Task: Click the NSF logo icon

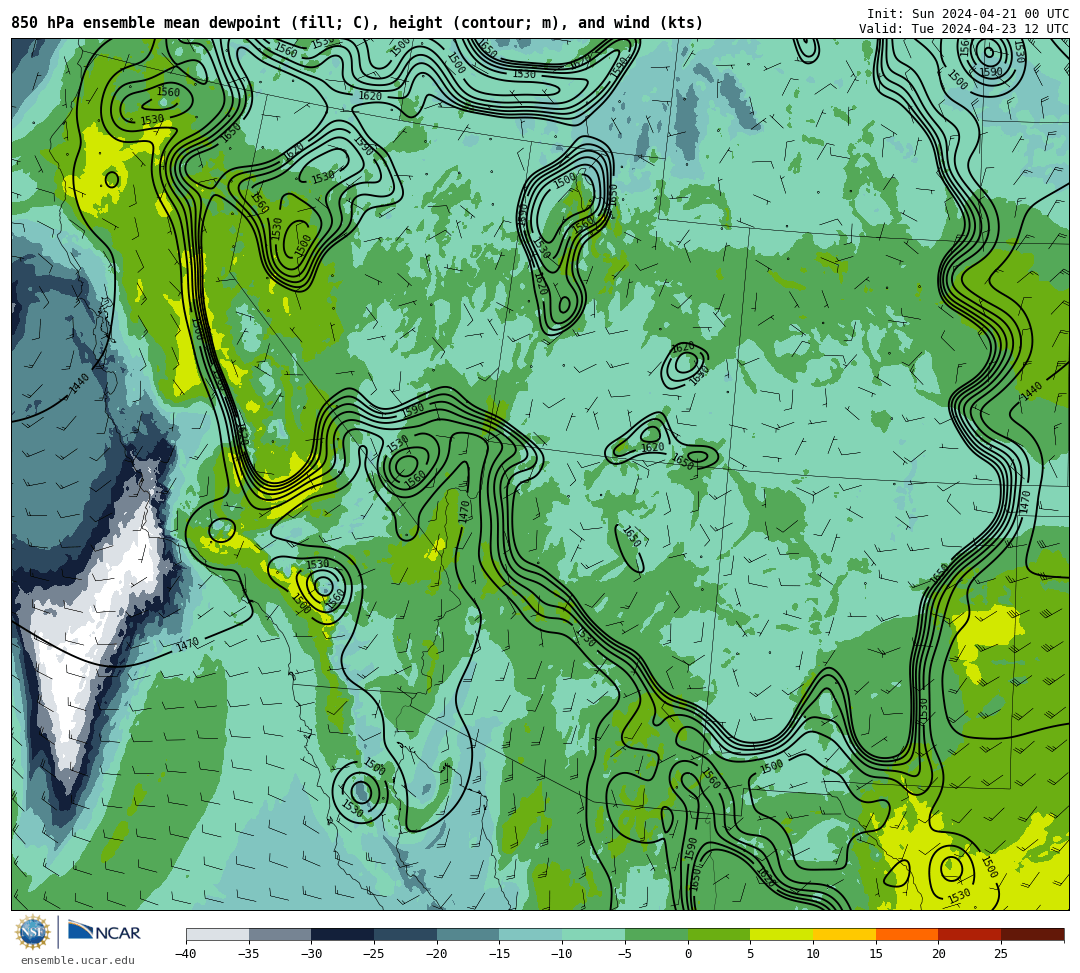Action: coord(32,933)
